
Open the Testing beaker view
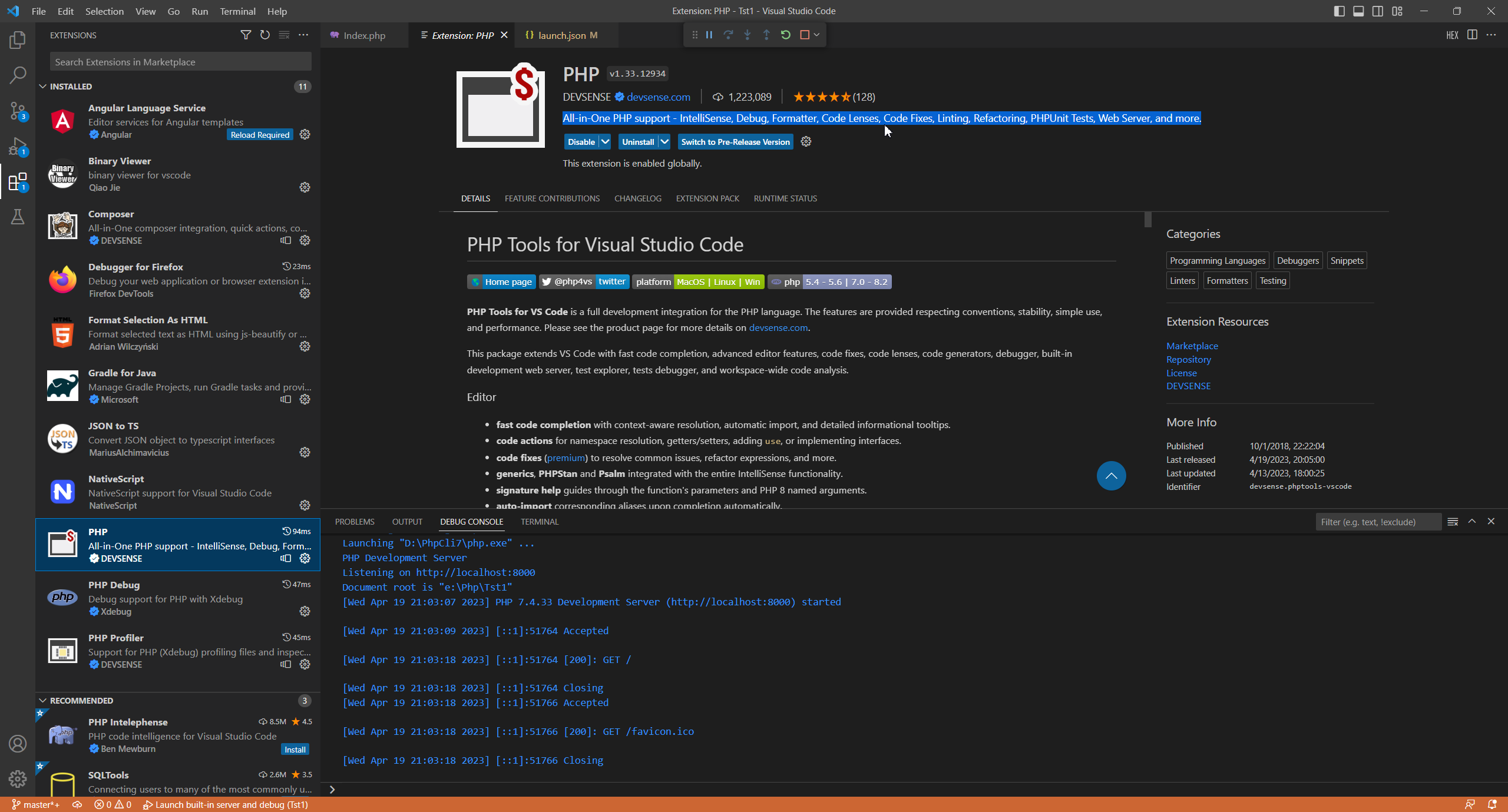18,217
